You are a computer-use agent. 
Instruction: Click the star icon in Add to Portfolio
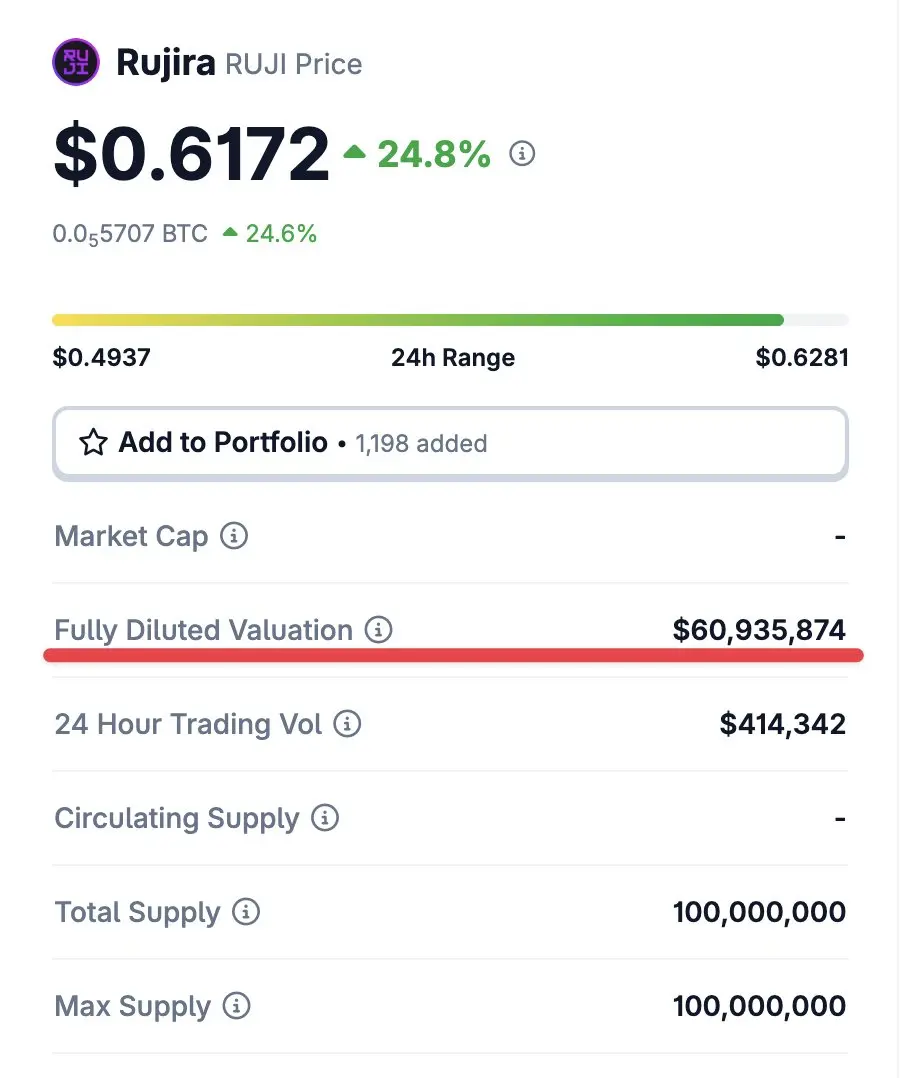point(93,443)
